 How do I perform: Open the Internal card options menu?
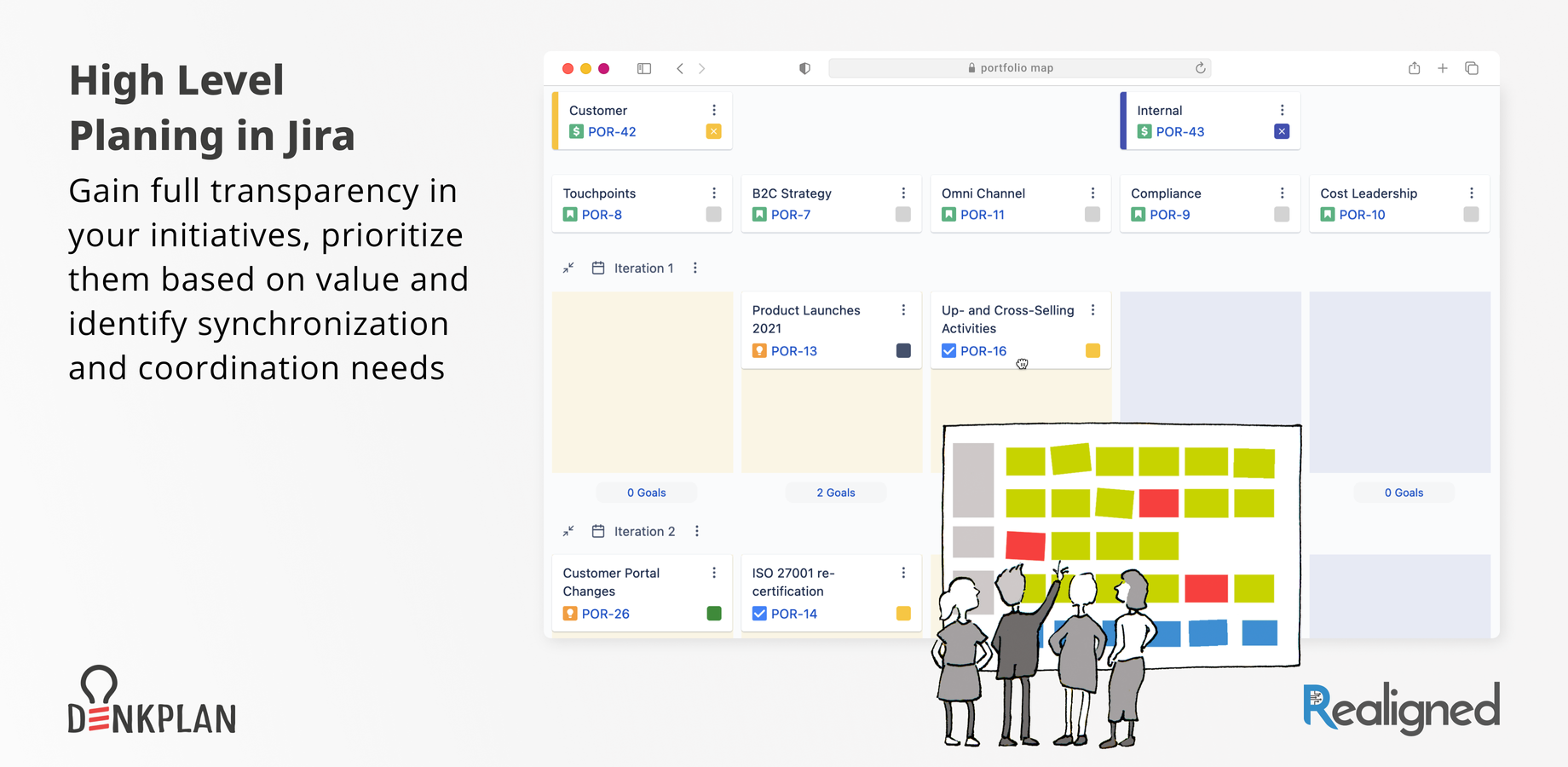coord(1282,110)
